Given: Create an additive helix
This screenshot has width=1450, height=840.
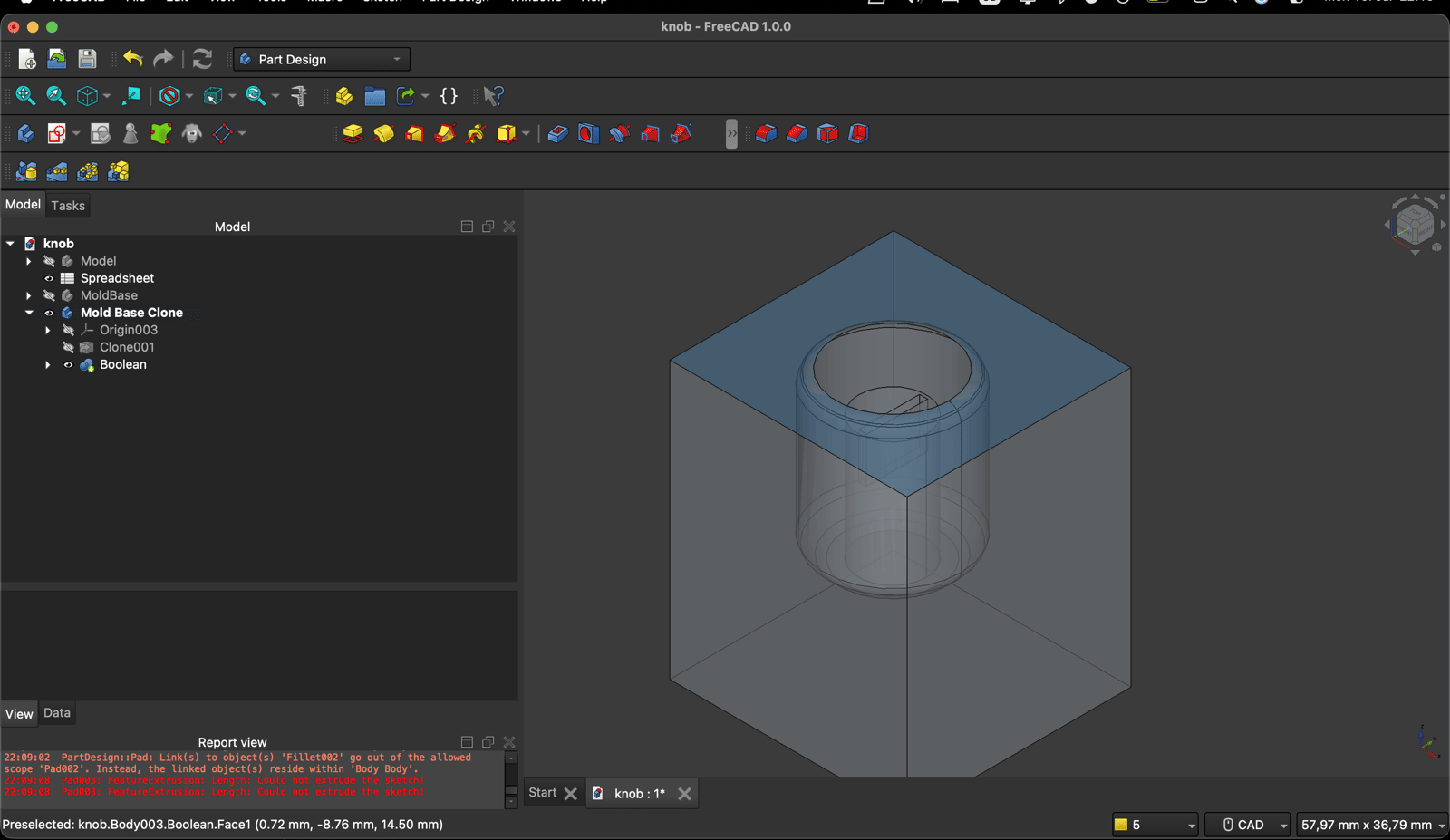Looking at the screenshot, I should tap(476, 134).
